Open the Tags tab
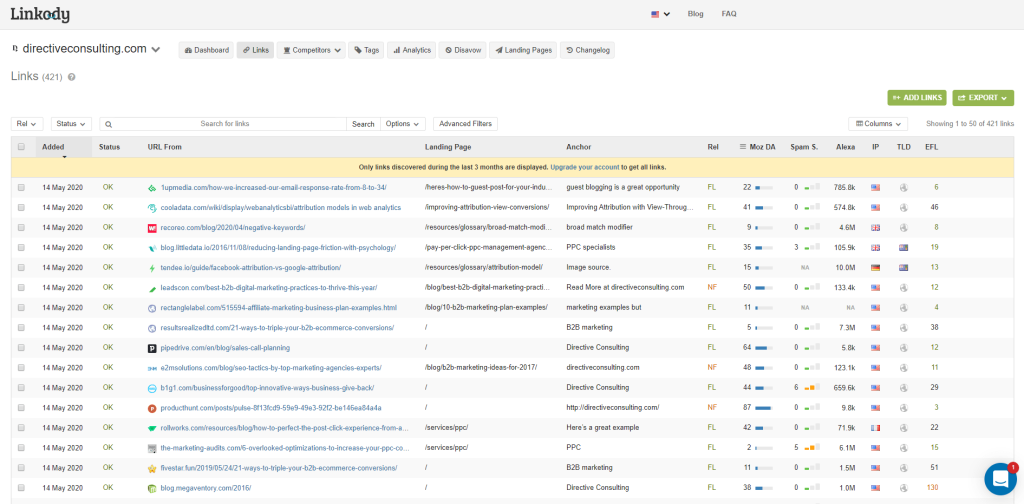The height and width of the screenshot is (504, 1024). [366, 50]
